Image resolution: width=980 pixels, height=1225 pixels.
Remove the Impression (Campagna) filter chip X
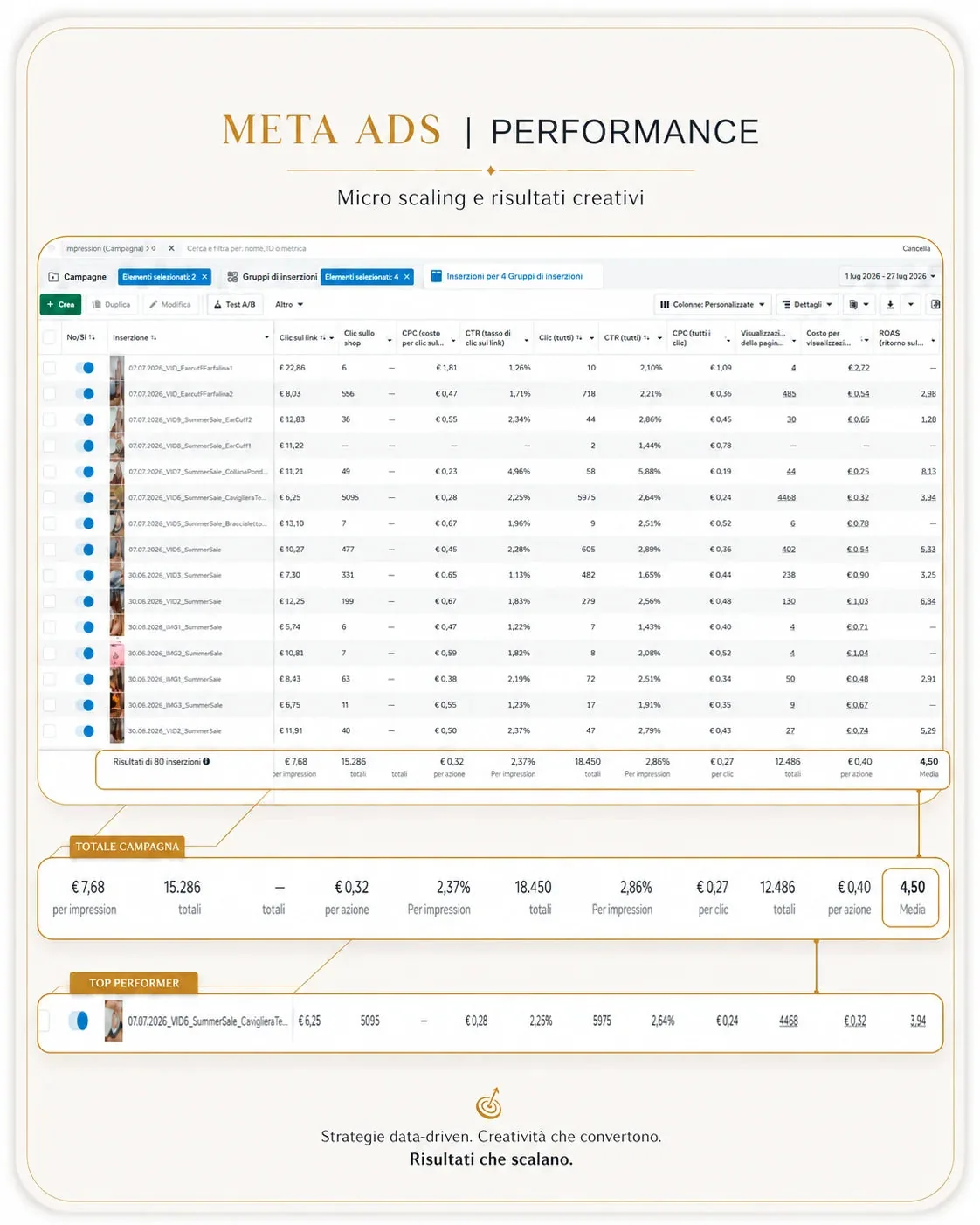171,248
